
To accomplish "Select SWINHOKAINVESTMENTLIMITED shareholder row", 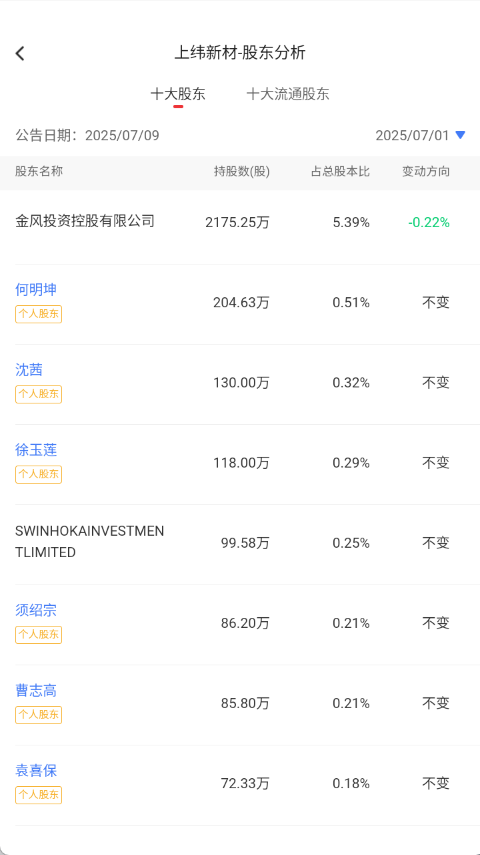I will [240, 544].
